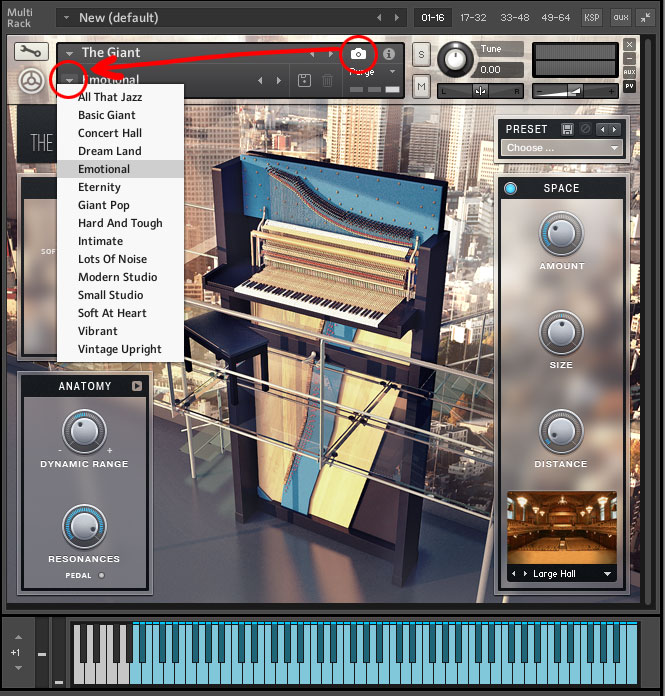Toggle the aux sends panel
This screenshot has width=665, height=696.
click(x=621, y=18)
